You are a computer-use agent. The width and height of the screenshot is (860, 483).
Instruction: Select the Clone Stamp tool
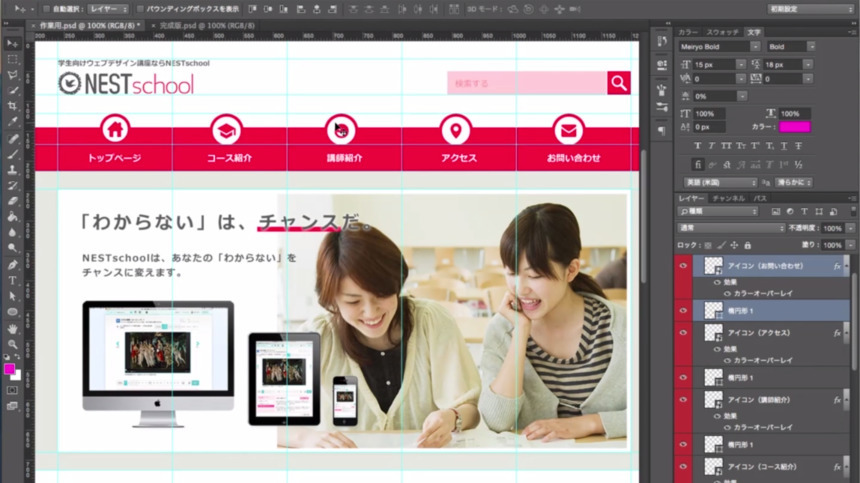[12, 170]
